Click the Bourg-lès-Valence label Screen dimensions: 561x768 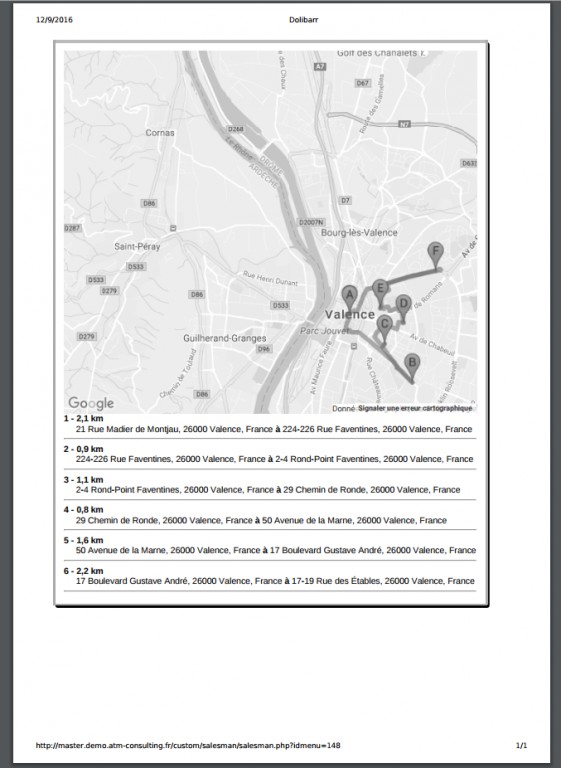click(x=359, y=233)
